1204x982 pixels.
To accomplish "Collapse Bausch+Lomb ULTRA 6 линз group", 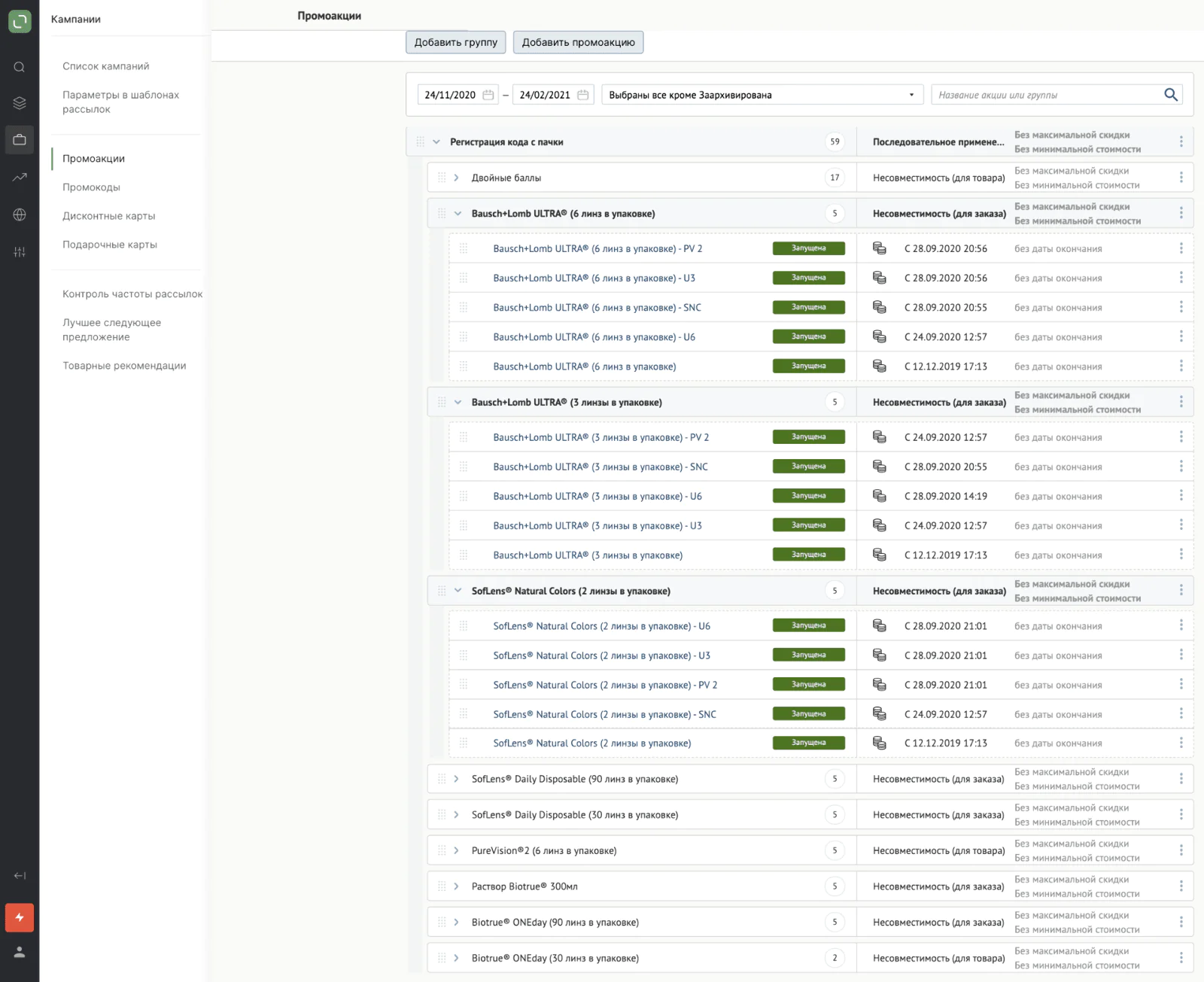I will pos(458,214).
